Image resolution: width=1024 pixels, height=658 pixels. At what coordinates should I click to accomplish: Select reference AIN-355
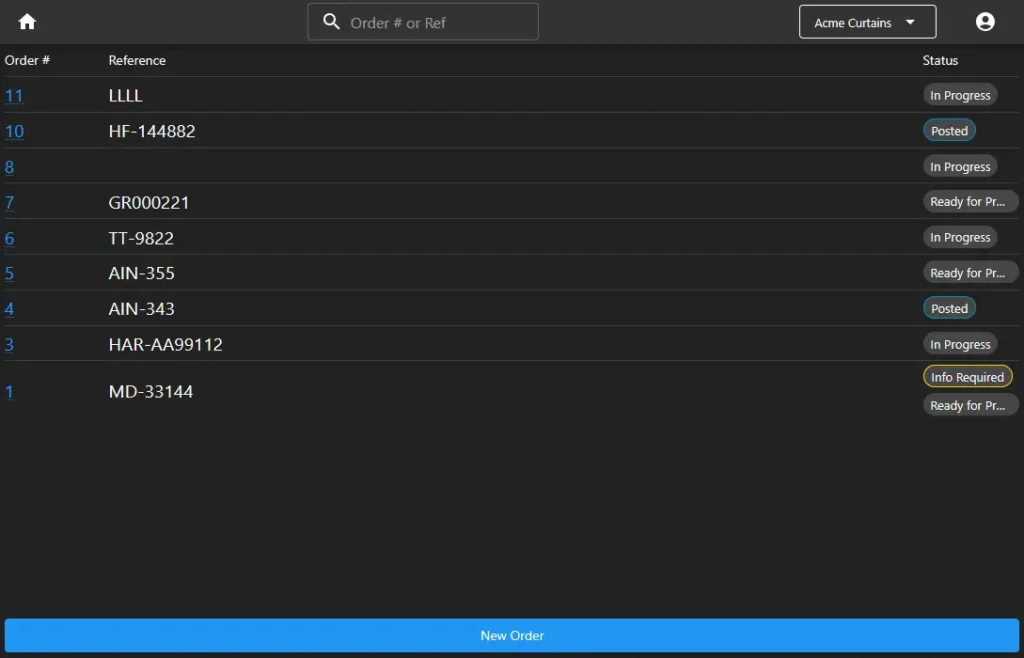pyautogui.click(x=142, y=273)
